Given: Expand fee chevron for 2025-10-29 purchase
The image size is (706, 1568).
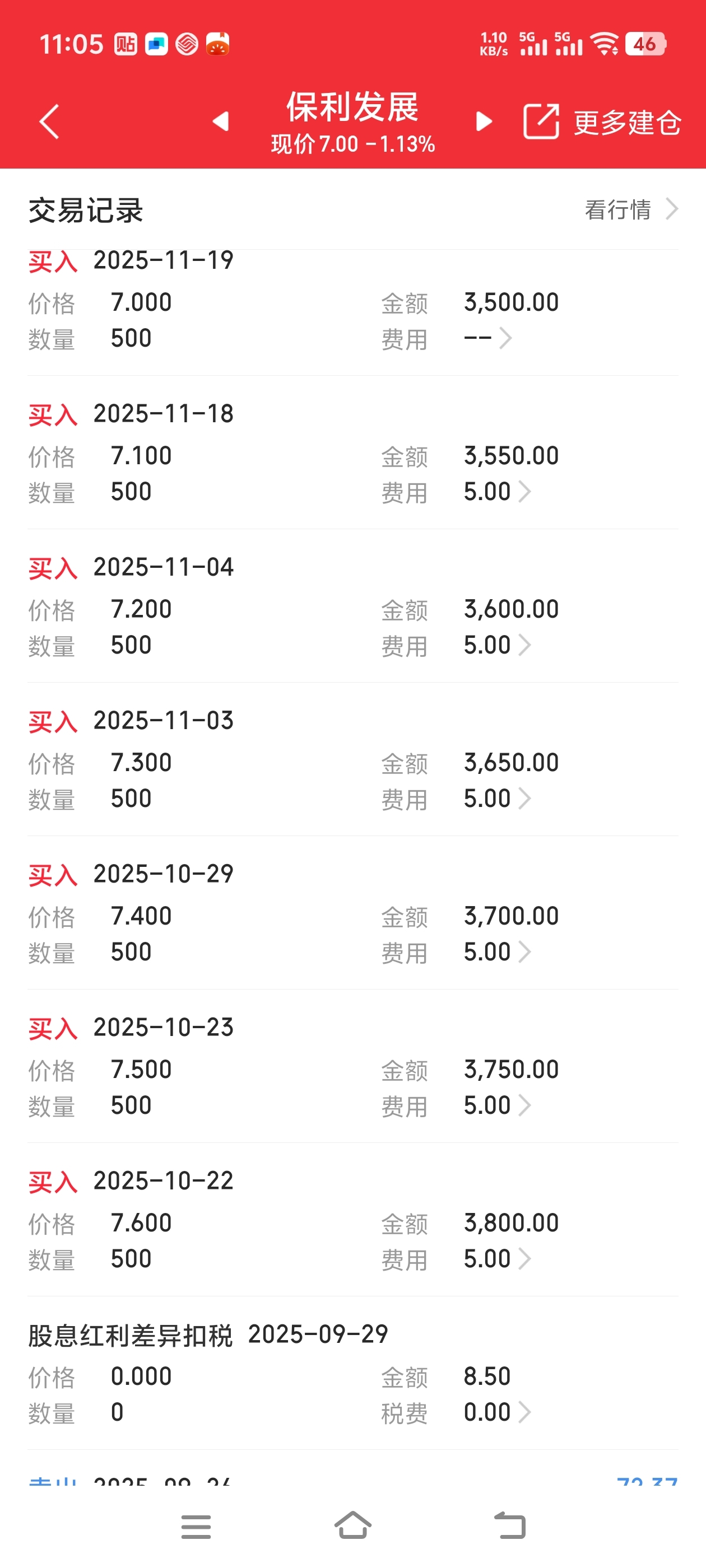Looking at the screenshot, I should click(x=524, y=951).
